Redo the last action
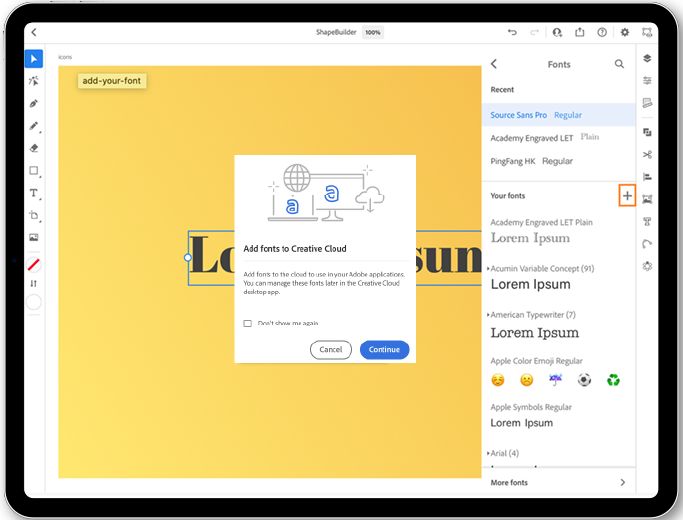 534,32
